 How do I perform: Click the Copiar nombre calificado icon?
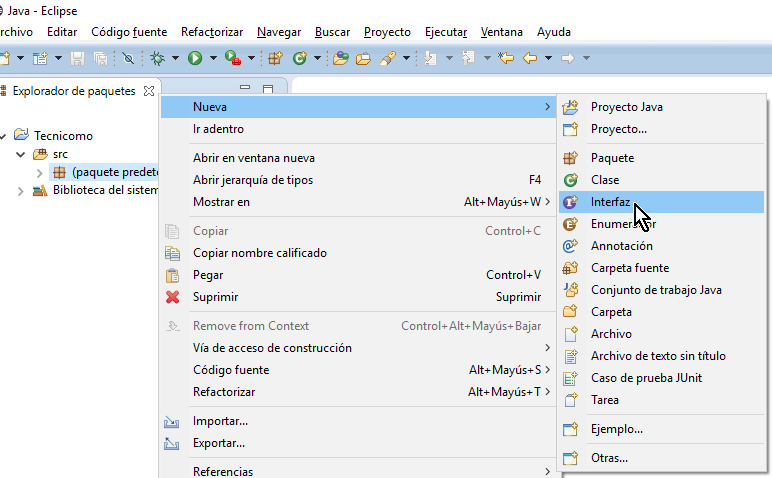(x=172, y=253)
